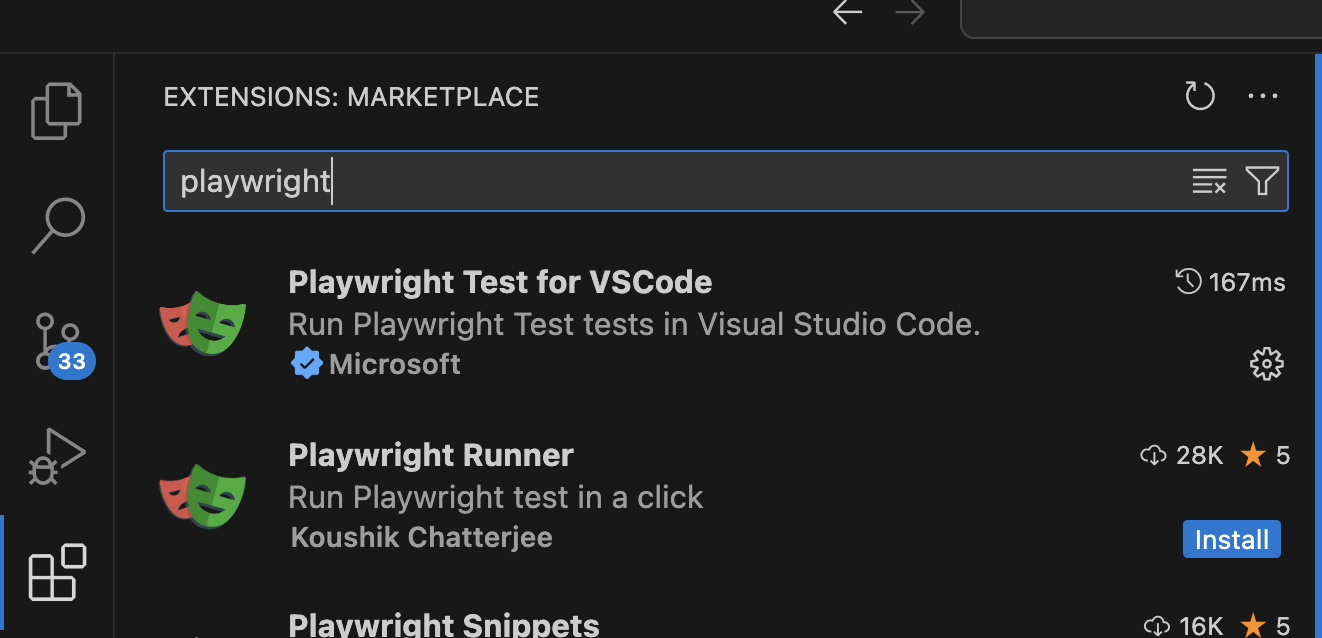Clear the extension search results
The image size is (1322, 638).
1209,181
